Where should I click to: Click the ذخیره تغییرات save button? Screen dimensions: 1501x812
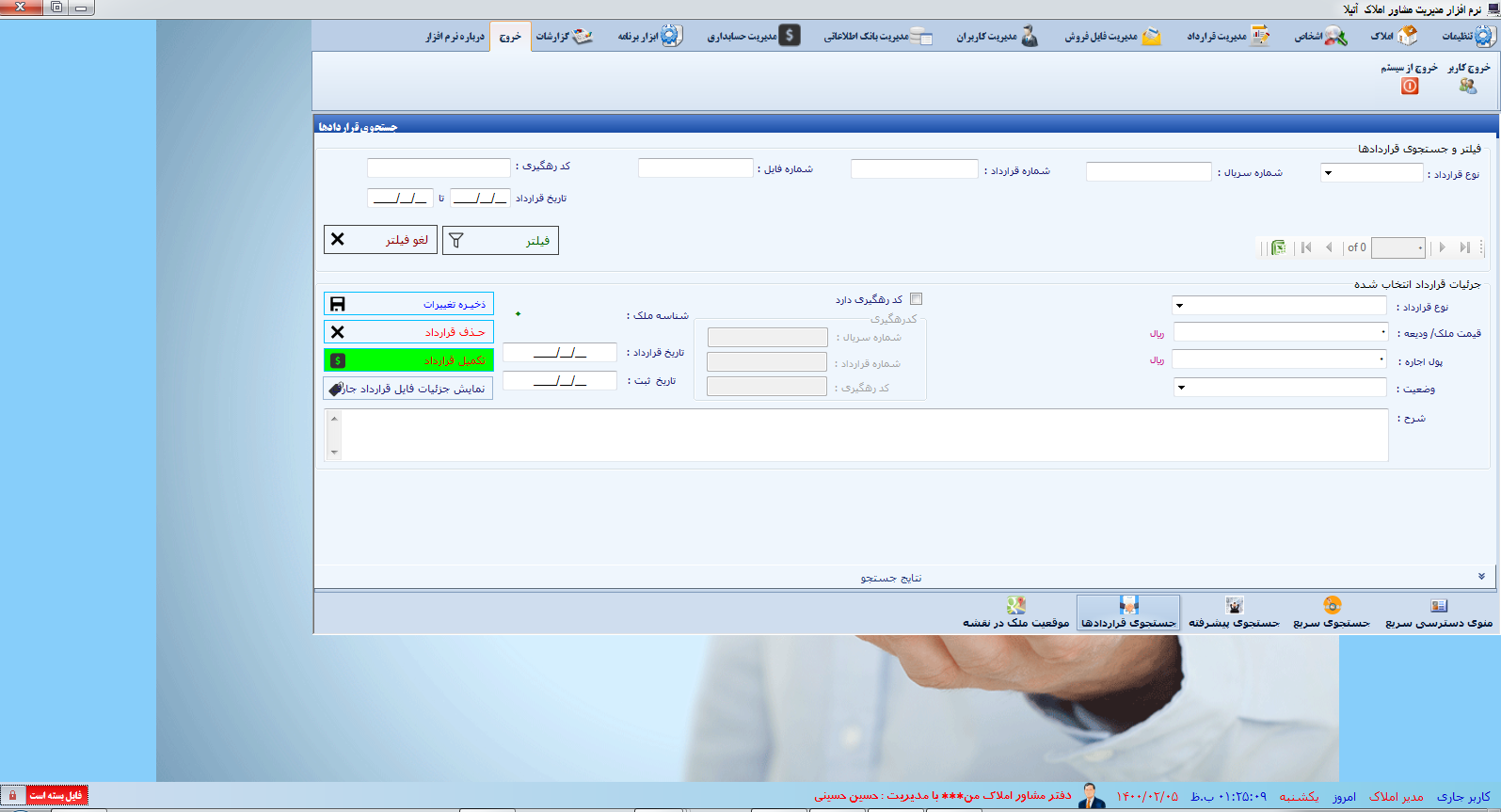tap(408, 304)
